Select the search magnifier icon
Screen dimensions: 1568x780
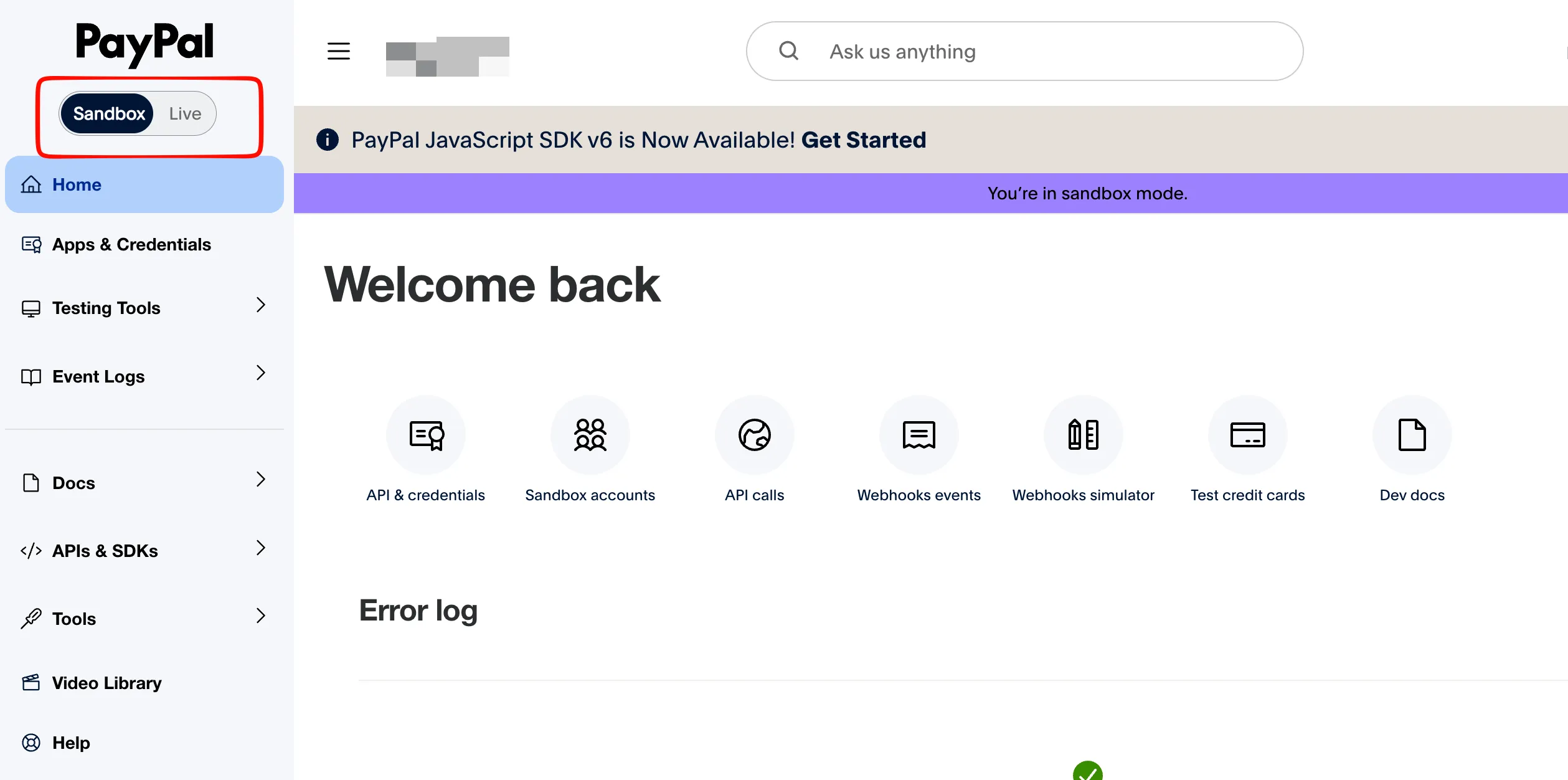click(789, 51)
